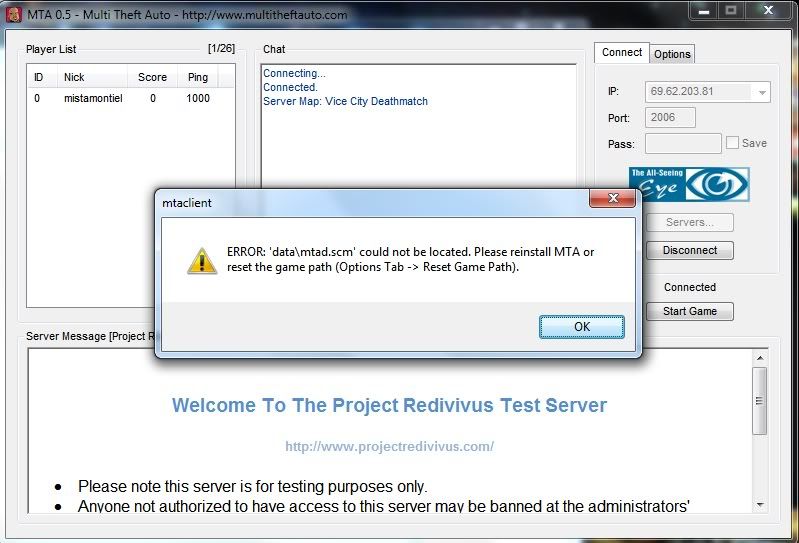799x543 pixels.
Task: Click the Disconnect button
Action: [x=689, y=251]
